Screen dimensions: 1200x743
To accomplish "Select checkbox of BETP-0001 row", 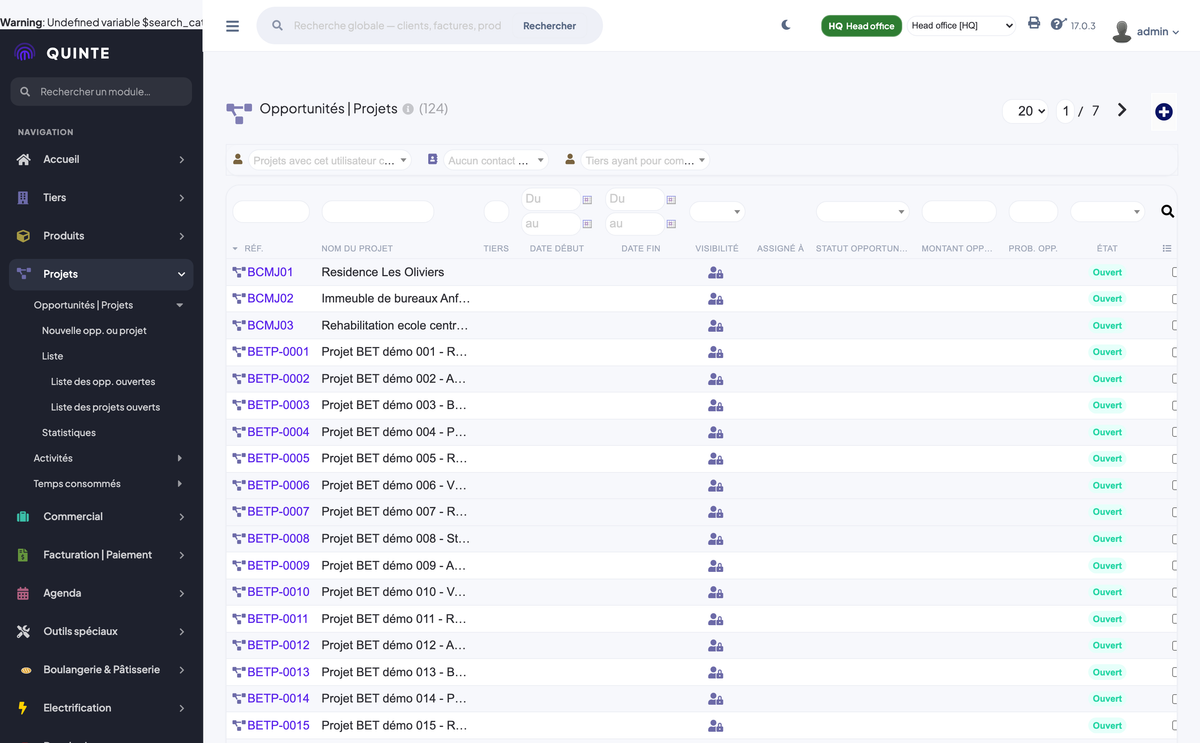I will [x=1176, y=352].
